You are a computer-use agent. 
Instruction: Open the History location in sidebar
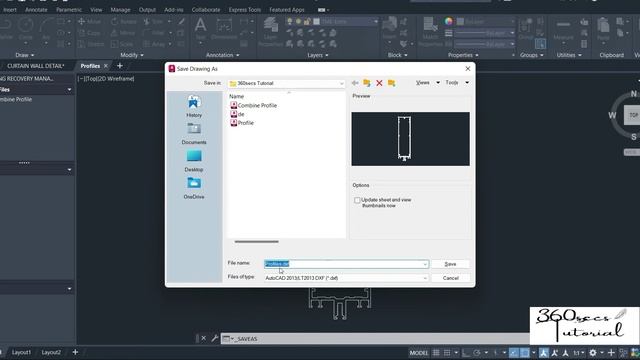click(x=194, y=106)
